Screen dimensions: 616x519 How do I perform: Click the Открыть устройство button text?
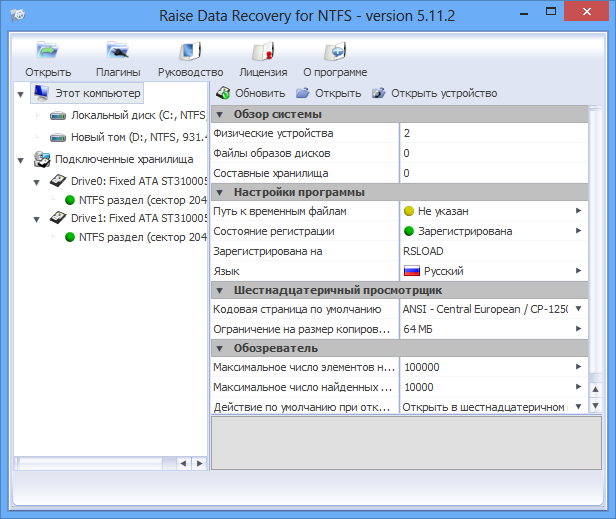[x=444, y=93]
